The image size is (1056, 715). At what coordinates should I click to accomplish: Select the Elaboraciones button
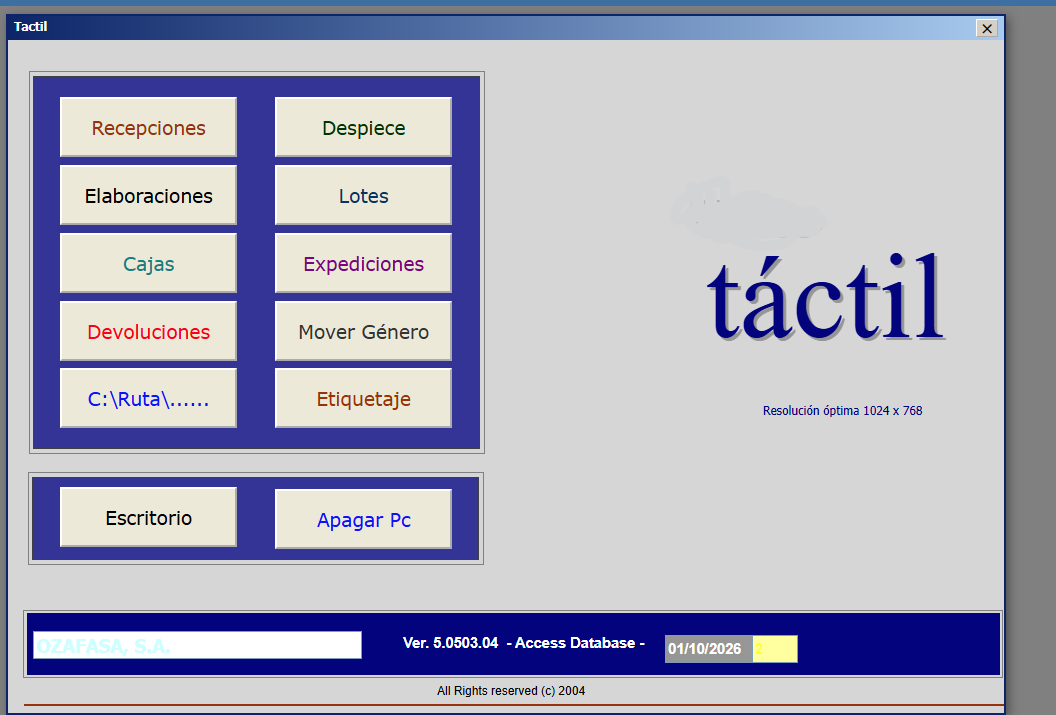pyautogui.click(x=148, y=195)
